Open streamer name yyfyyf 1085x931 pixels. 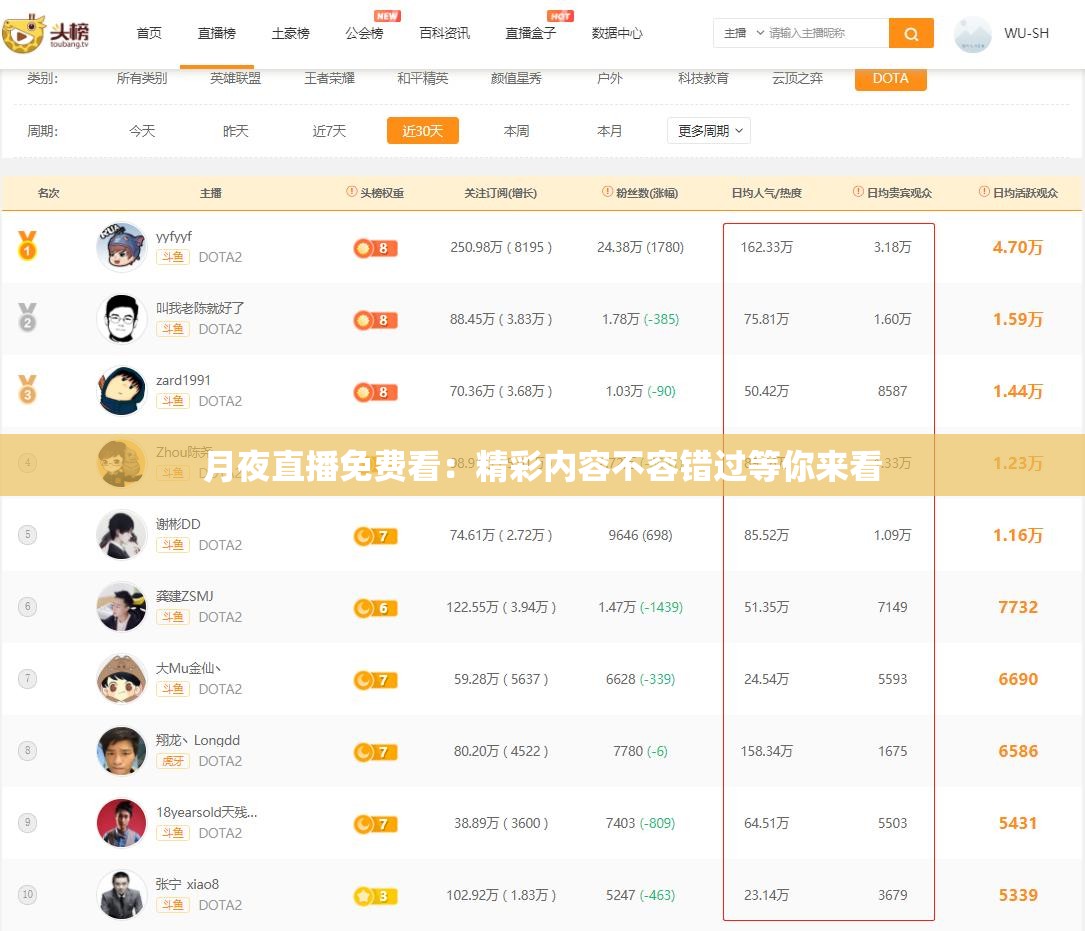point(174,236)
